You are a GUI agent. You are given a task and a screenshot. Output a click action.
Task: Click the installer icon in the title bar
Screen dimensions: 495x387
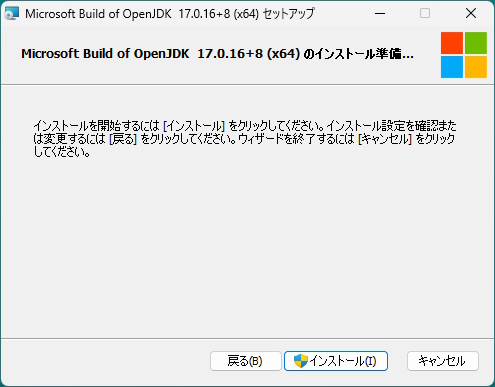12,14
